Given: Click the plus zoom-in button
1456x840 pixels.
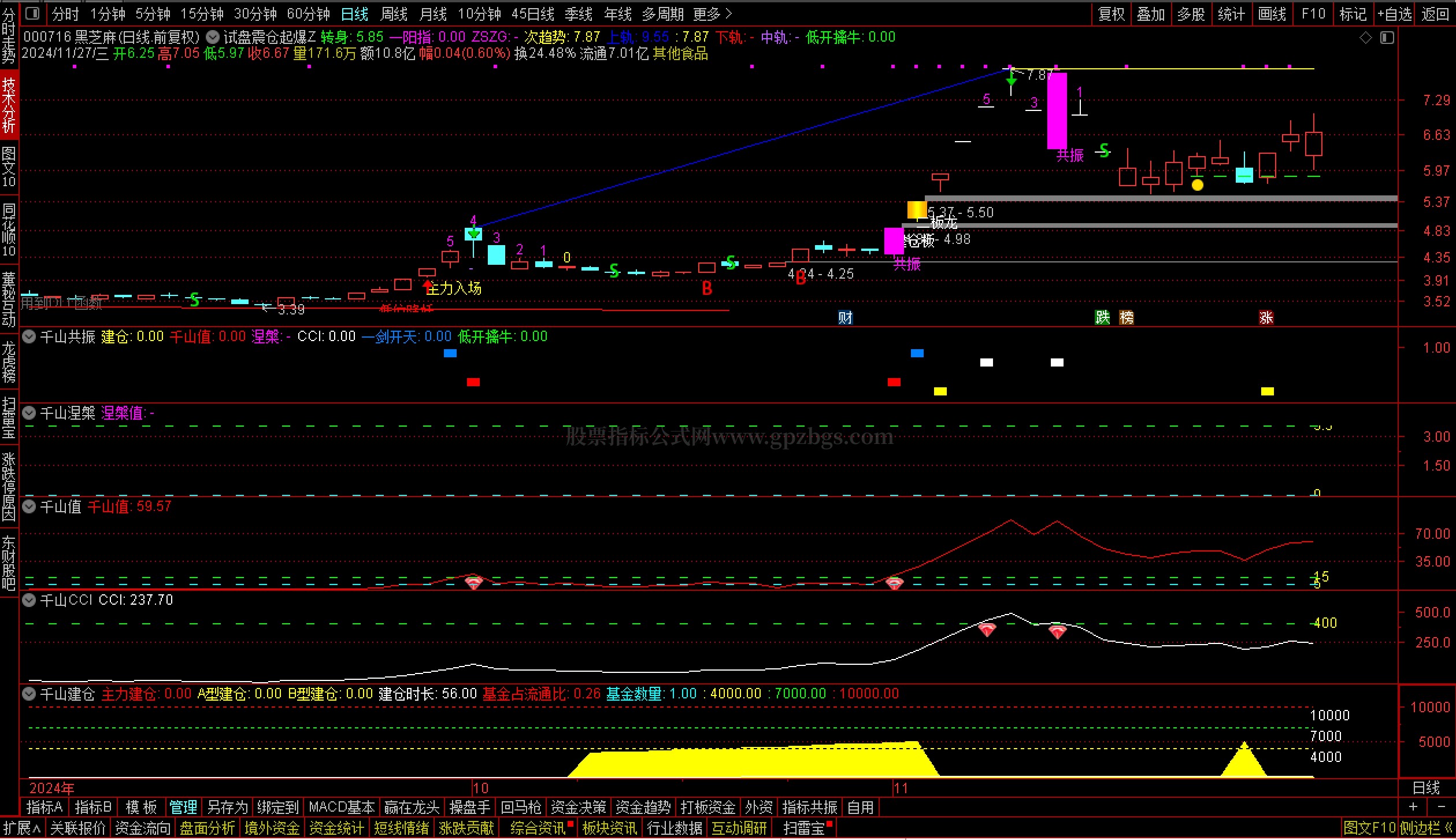Looking at the screenshot, I should pyautogui.click(x=1413, y=807).
